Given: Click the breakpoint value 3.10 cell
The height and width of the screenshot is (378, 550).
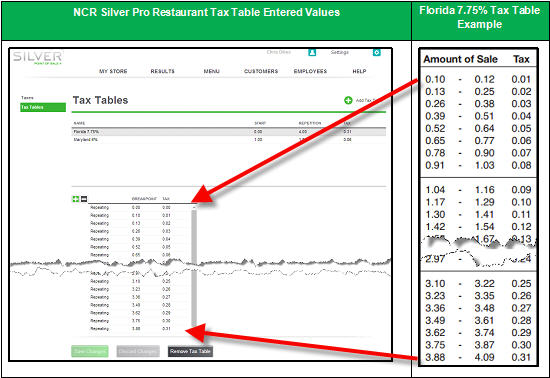Looking at the screenshot, I should pyautogui.click(x=136, y=281).
